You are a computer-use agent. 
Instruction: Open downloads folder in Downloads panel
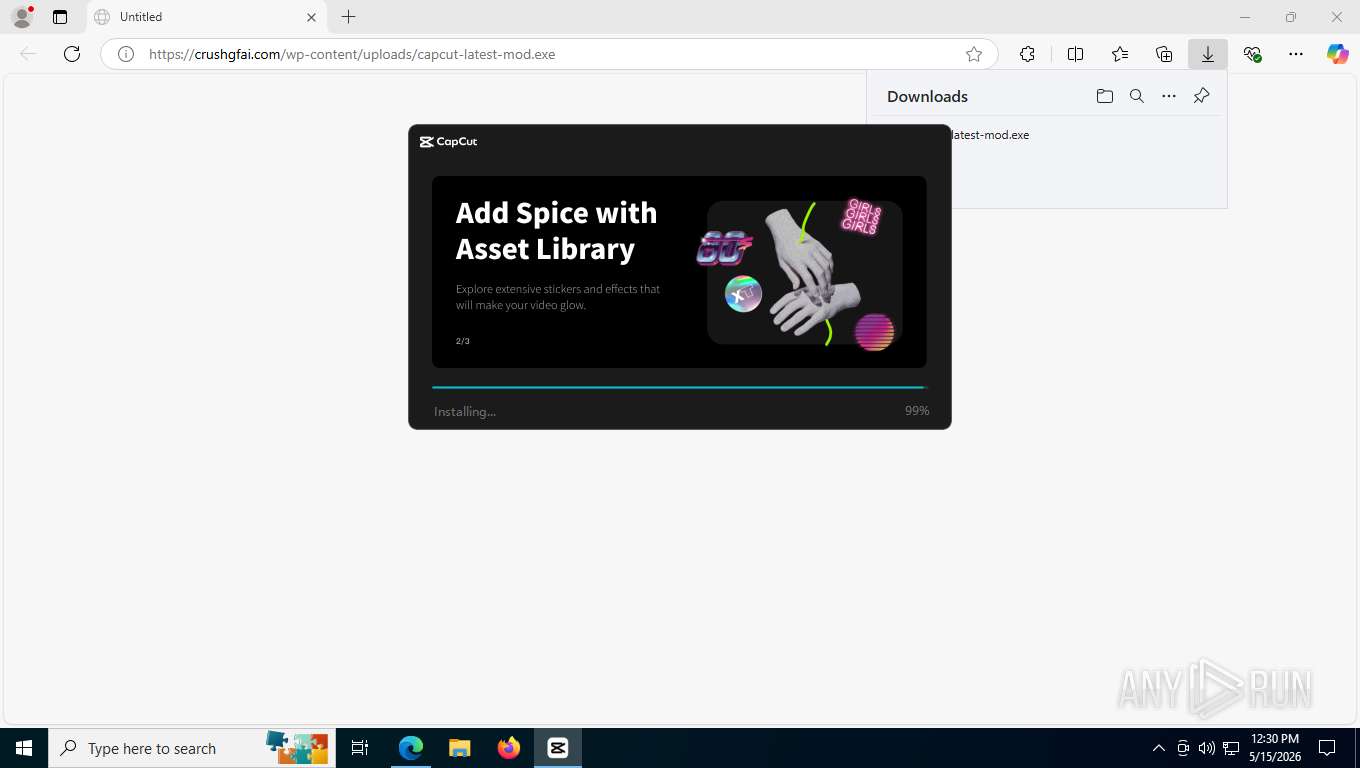coord(1105,96)
